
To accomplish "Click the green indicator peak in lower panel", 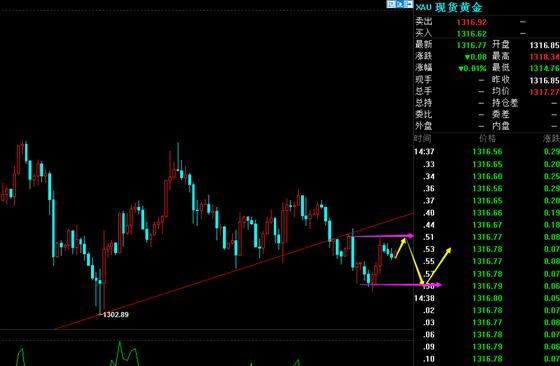I will (x=120, y=345).
